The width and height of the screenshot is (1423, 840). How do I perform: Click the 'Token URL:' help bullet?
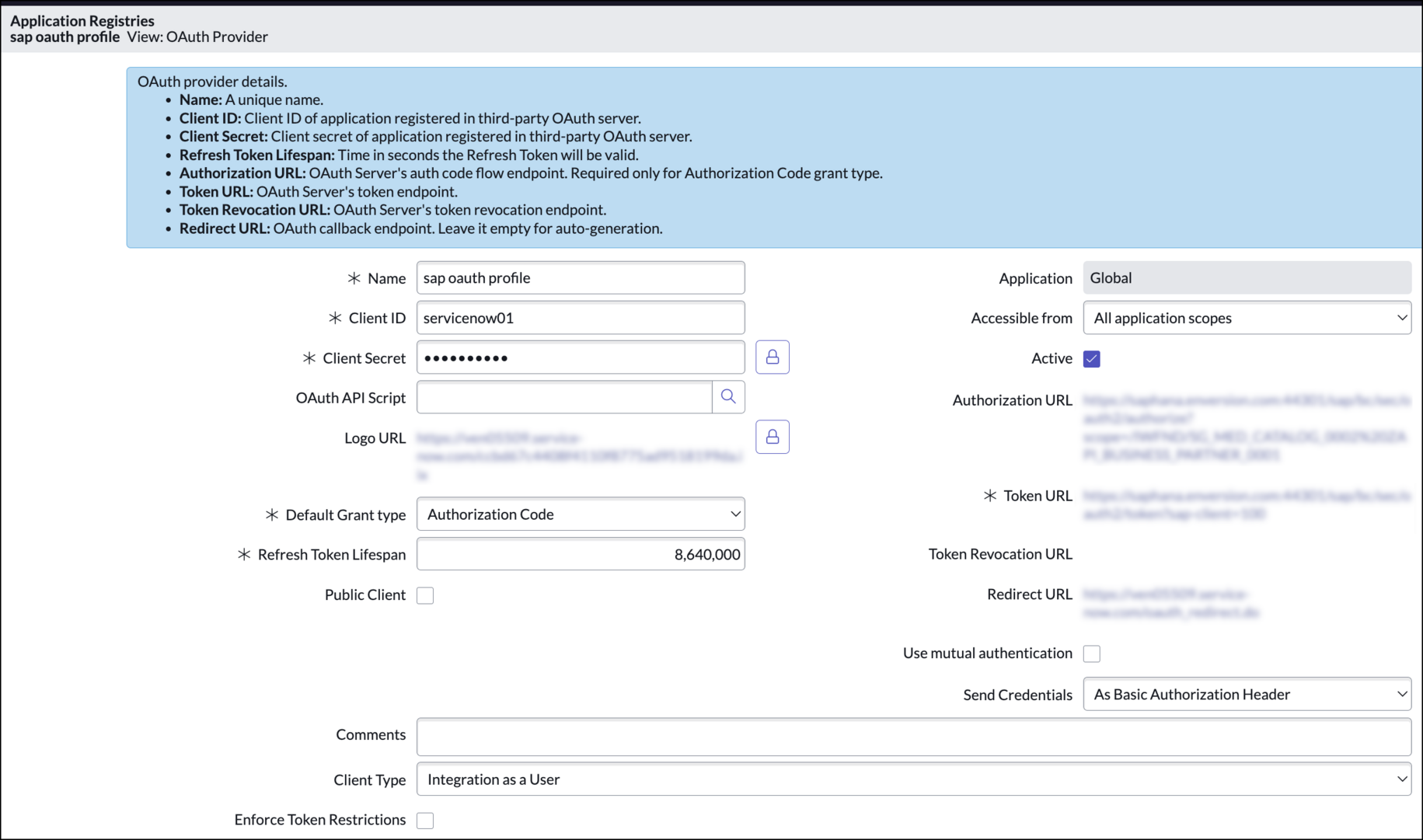(319, 192)
